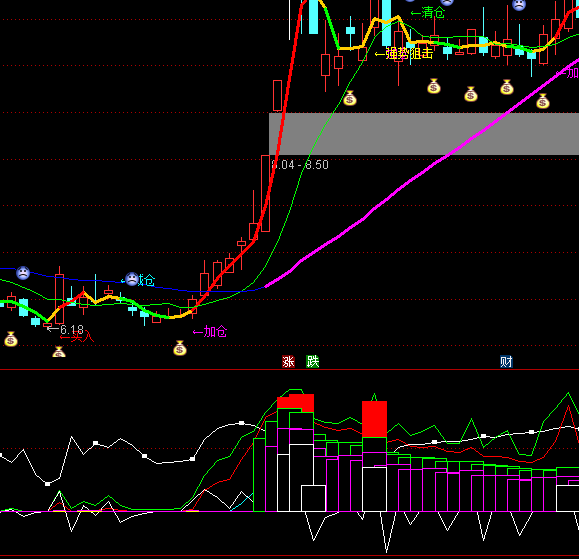Click the red 买入 signal text

point(77,337)
